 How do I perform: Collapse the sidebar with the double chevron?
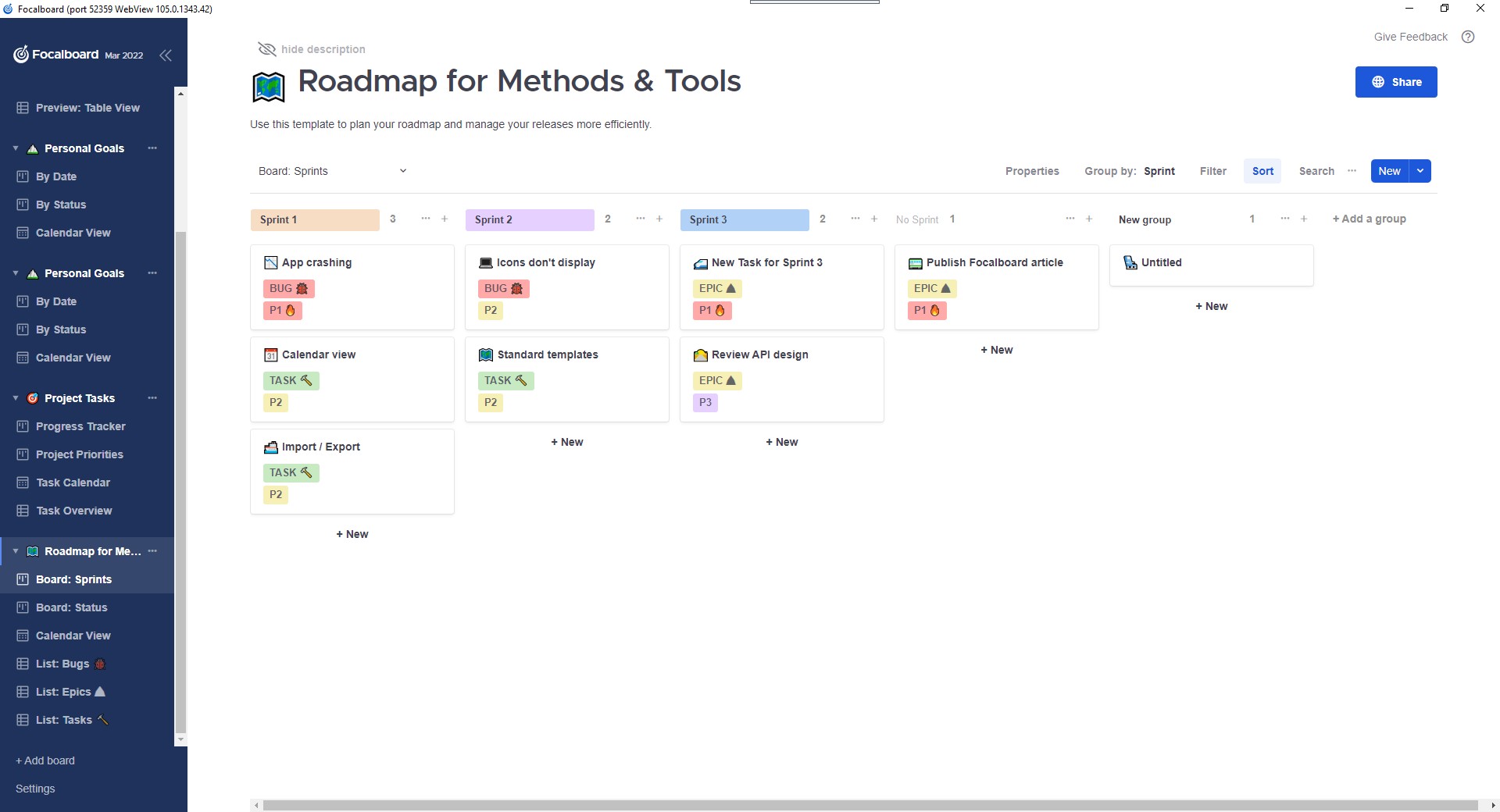(166, 55)
